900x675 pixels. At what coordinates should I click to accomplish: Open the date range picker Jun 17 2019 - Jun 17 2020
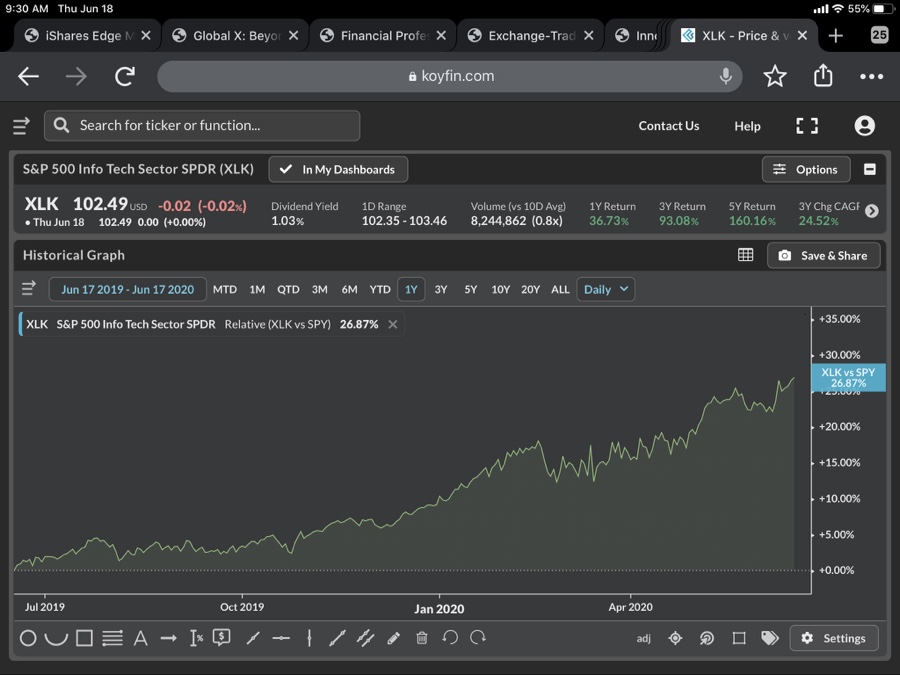127,289
